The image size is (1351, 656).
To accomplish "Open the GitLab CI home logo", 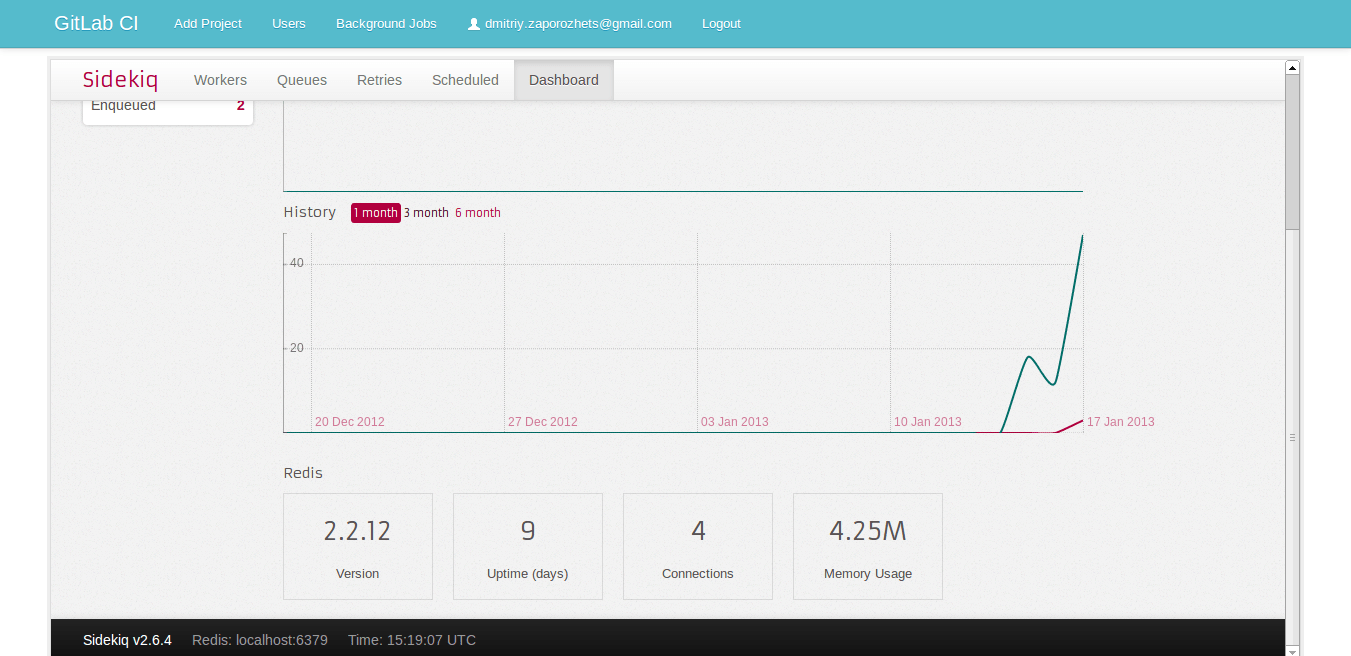I will (96, 23).
